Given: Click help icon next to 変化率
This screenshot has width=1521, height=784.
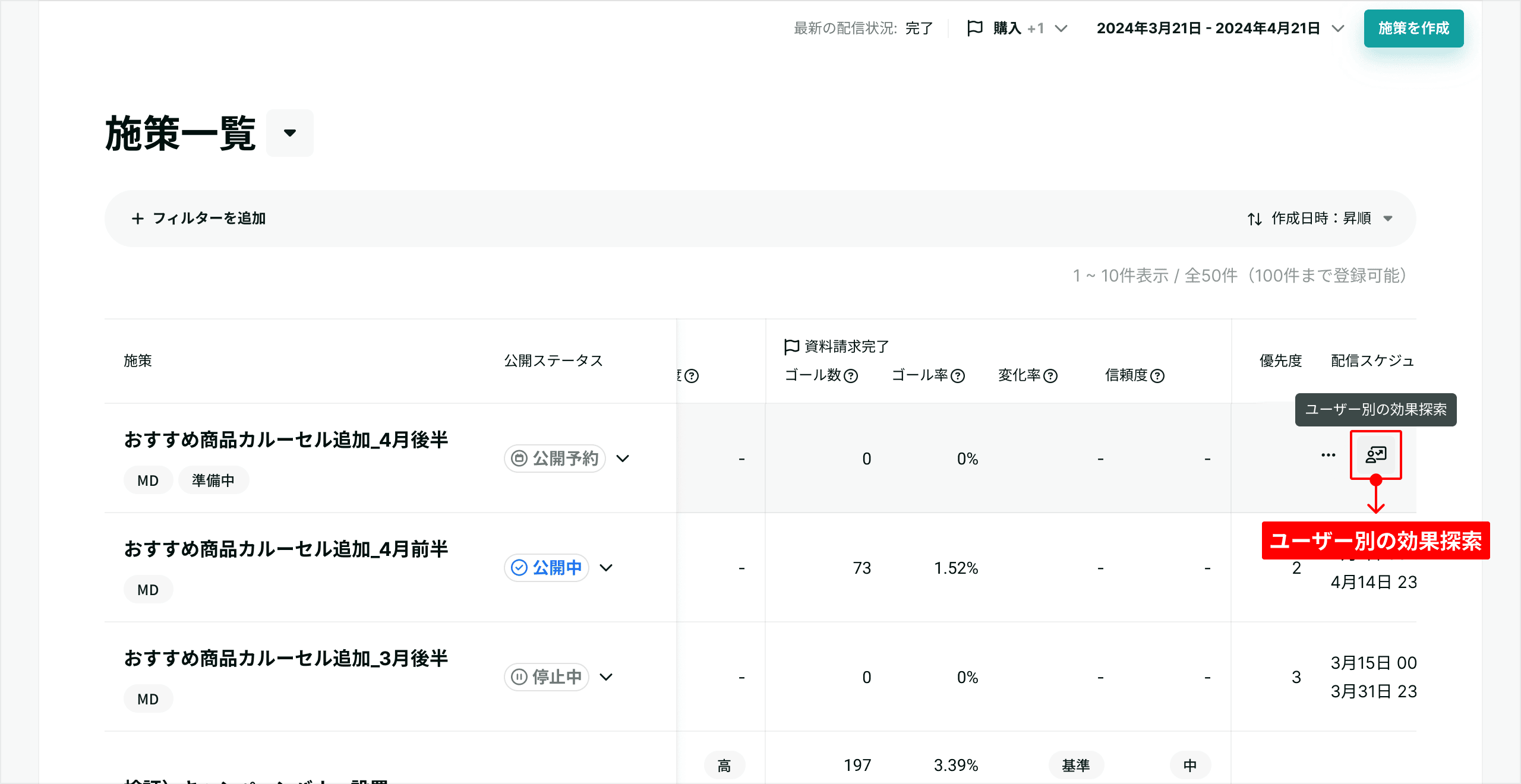Looking at the screenshot, I should point(1050,376).
